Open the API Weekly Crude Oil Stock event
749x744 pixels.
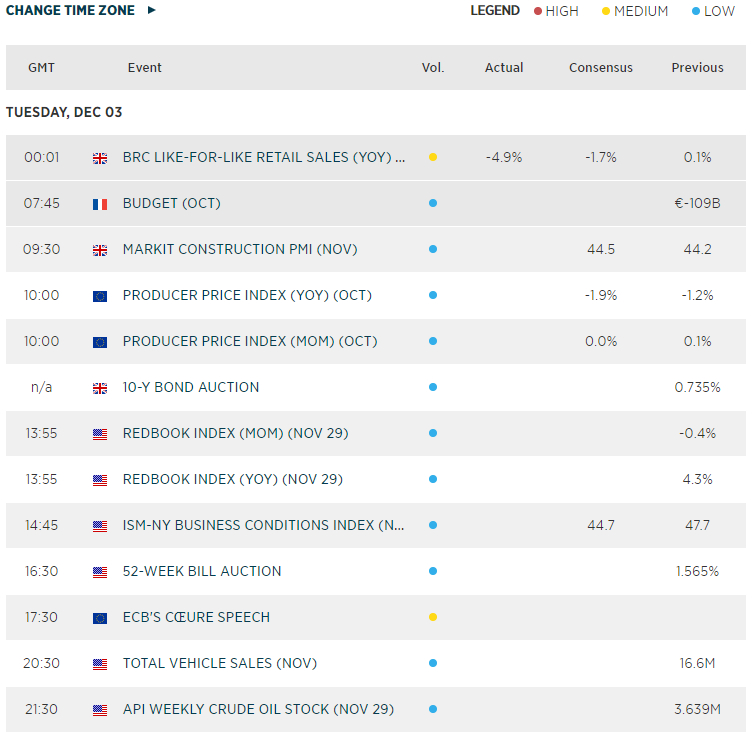pos(258,710)
